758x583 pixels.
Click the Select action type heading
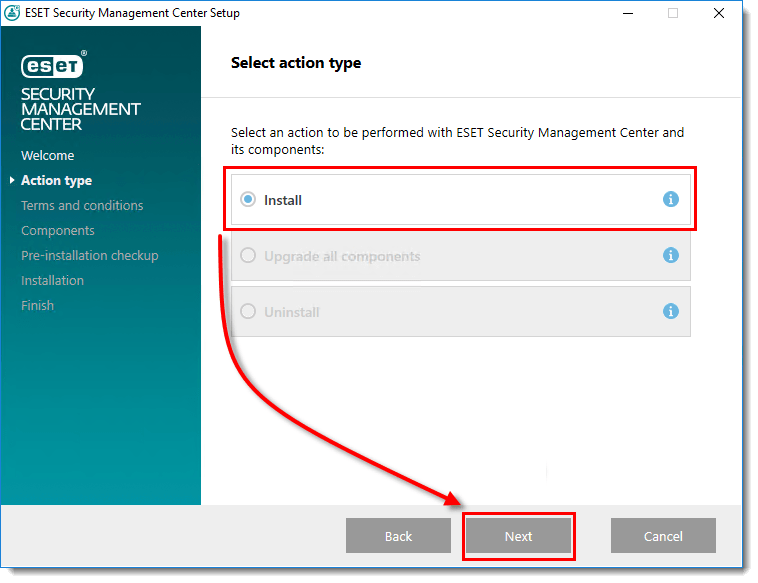[296, 63]
